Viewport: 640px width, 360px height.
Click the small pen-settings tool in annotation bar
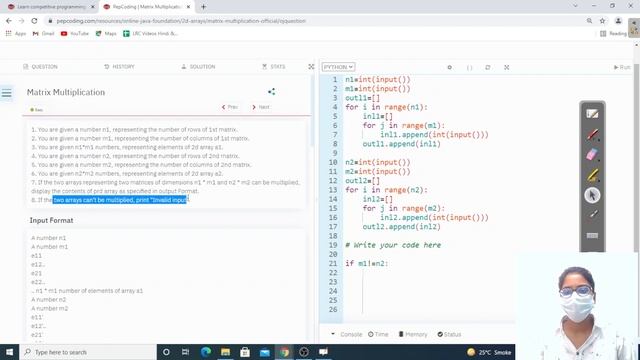(x=593, y=214)
